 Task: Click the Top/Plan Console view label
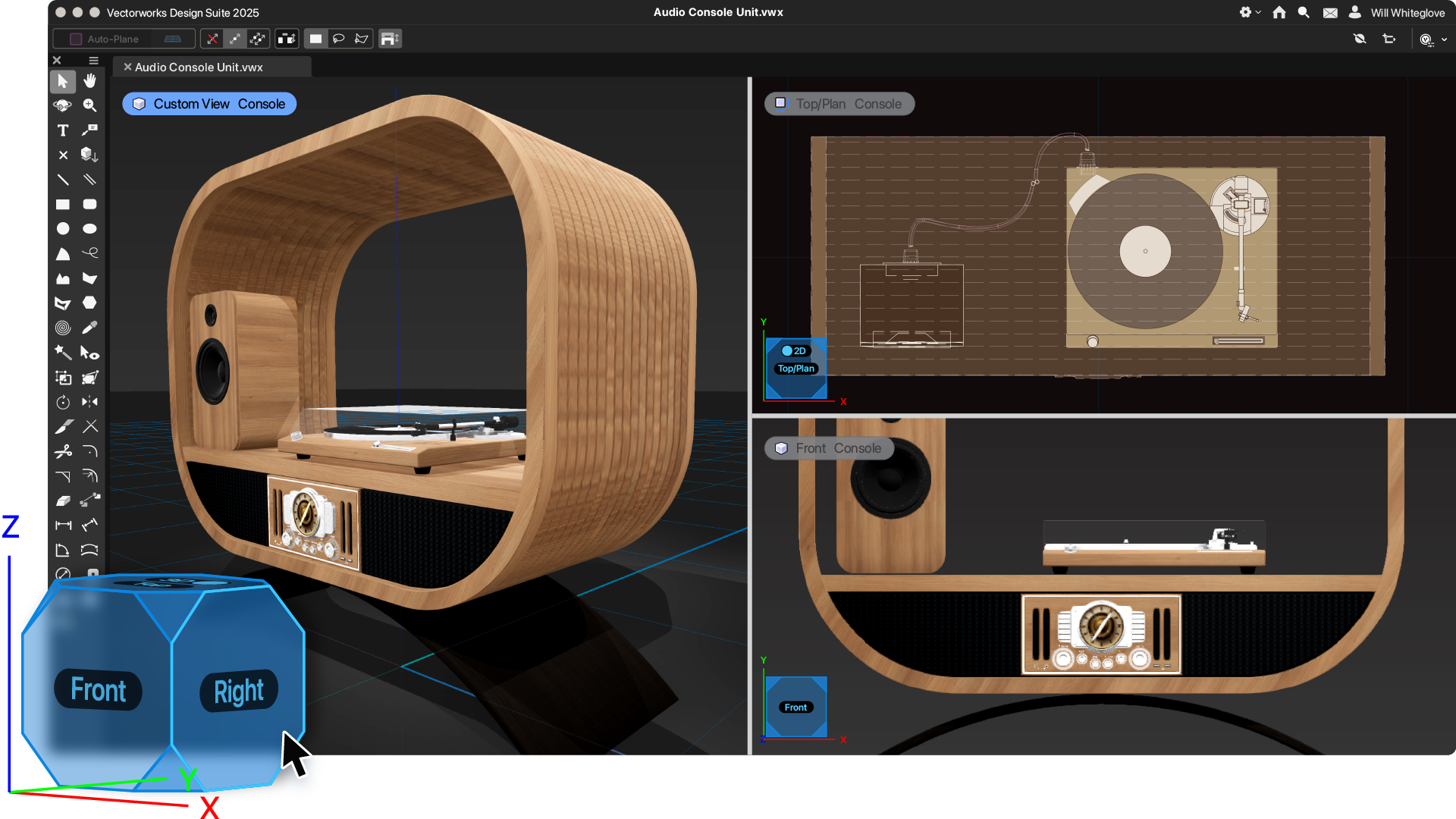point(839,104)
